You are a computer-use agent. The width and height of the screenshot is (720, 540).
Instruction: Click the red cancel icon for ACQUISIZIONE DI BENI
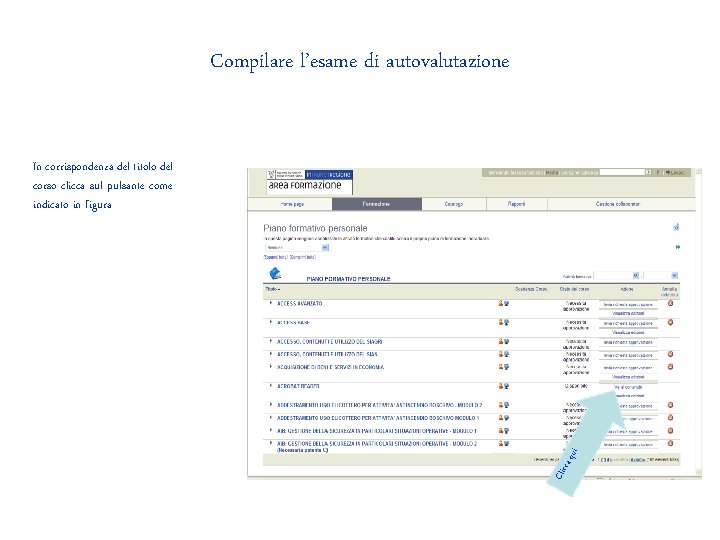[670, 367]
